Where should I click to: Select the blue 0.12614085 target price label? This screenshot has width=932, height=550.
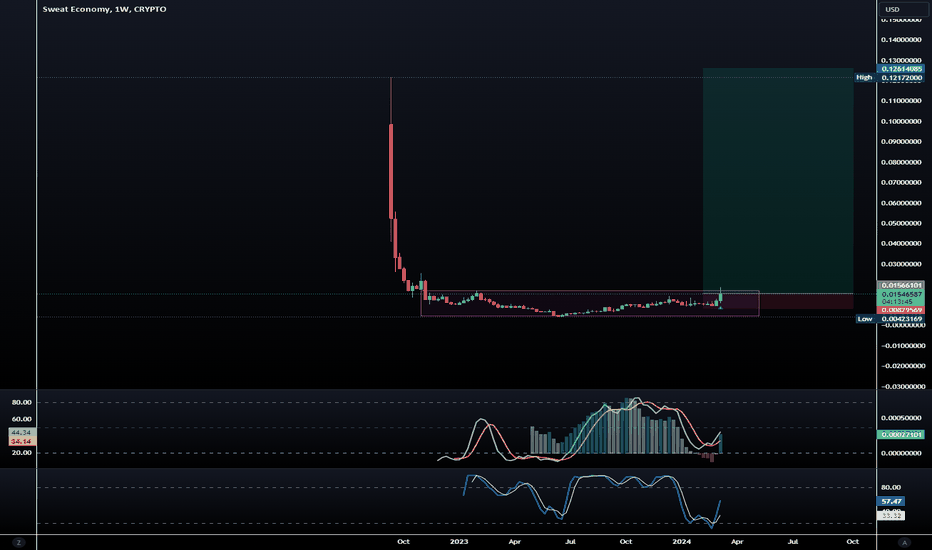click(x=901, y=70)
